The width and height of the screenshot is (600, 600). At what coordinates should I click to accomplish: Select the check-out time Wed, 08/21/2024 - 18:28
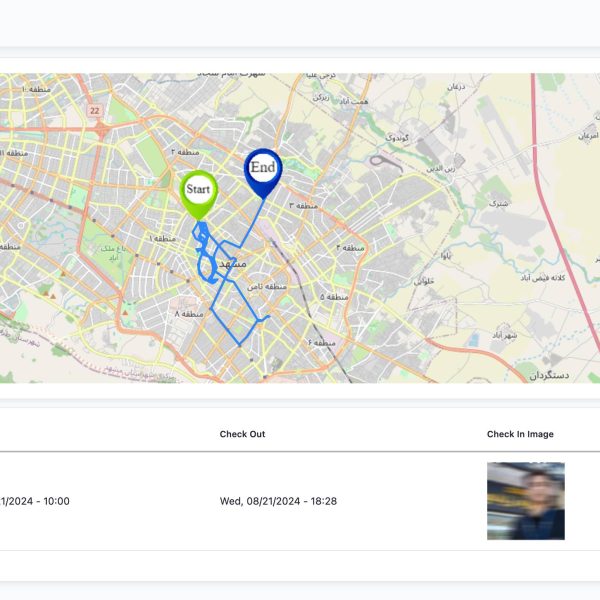278,501
